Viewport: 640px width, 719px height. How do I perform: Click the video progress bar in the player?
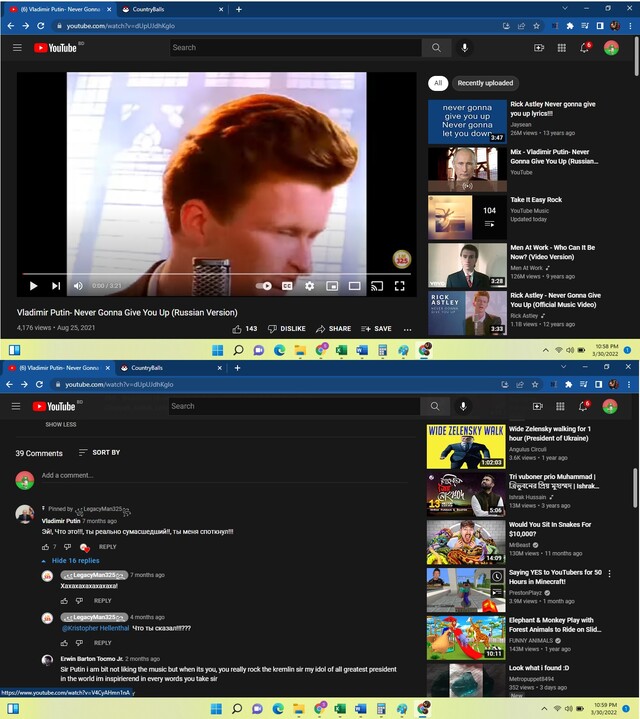[x=216, y=274]
